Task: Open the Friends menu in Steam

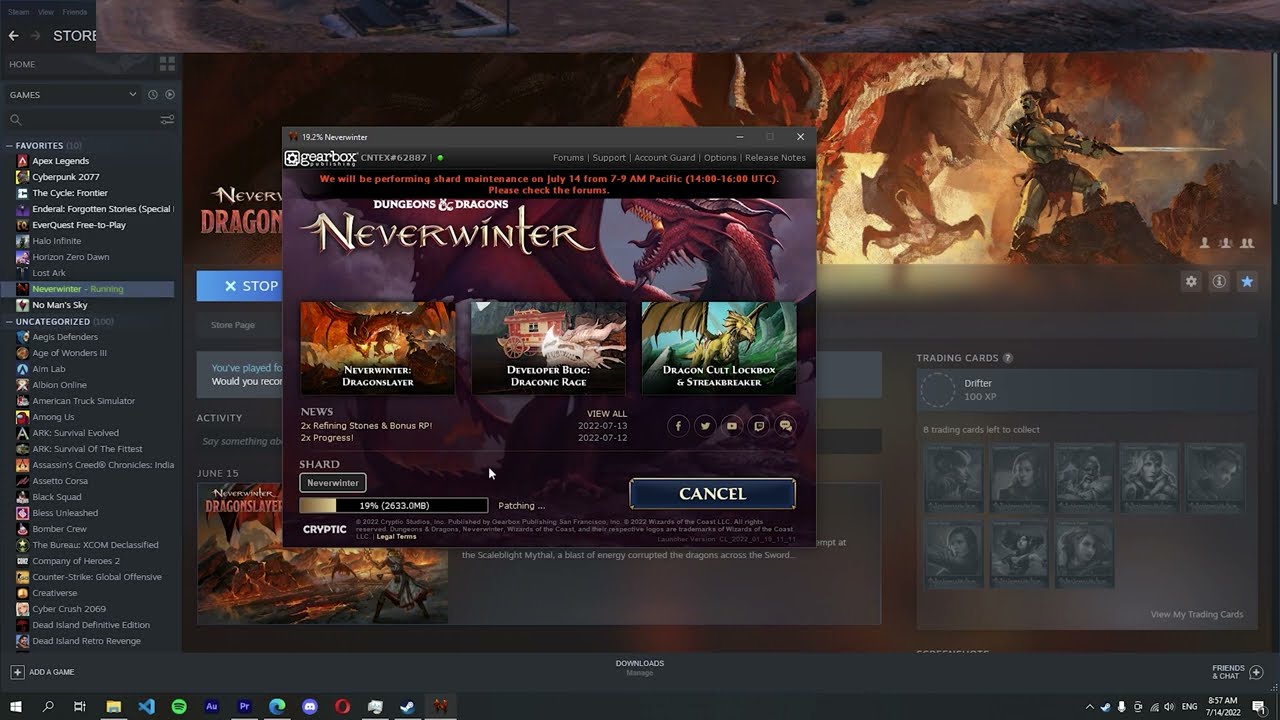Action: coord(75,12)
